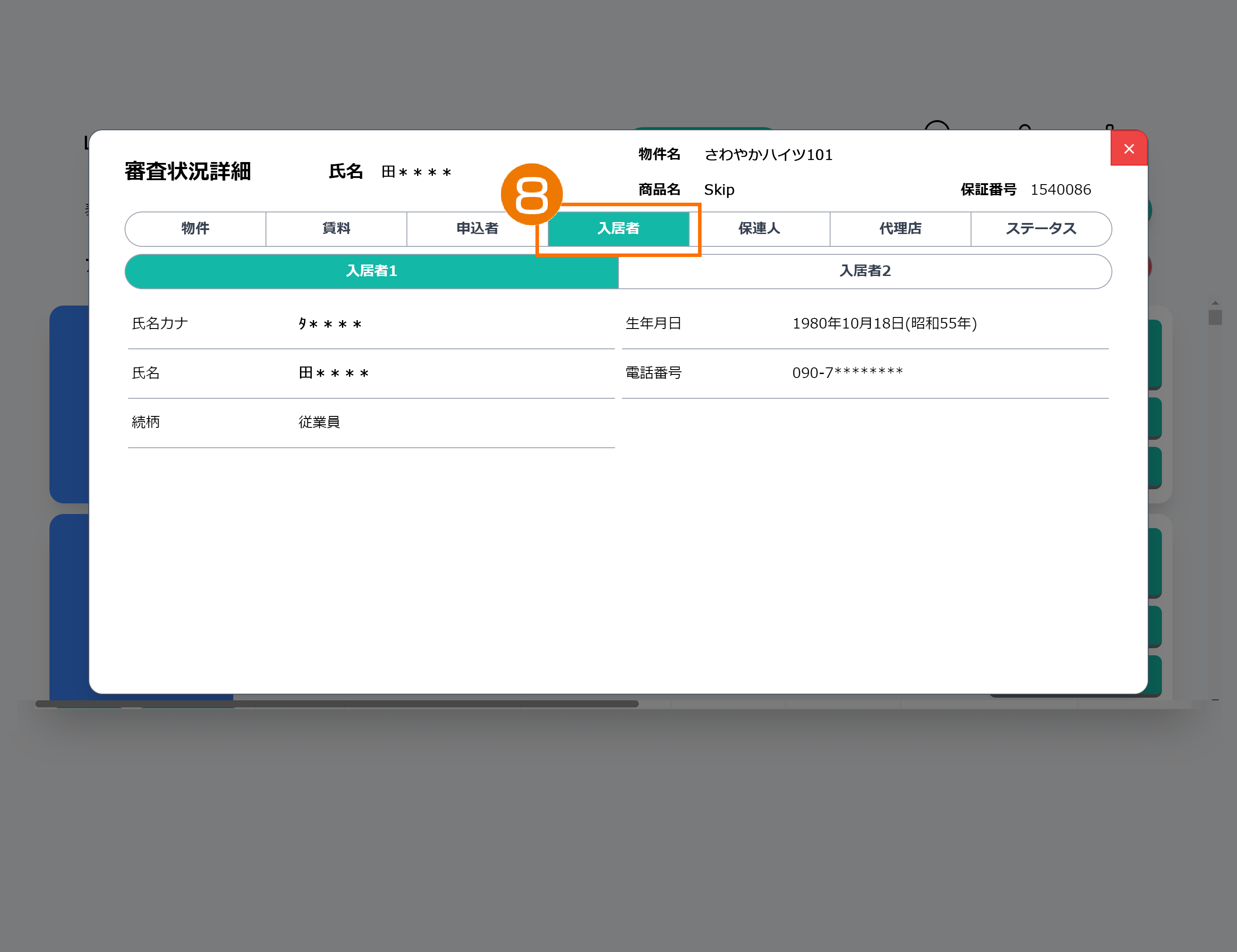
Task: Switch to the 物件 tab
Action: pyautogui.click(x=195, y=229)
